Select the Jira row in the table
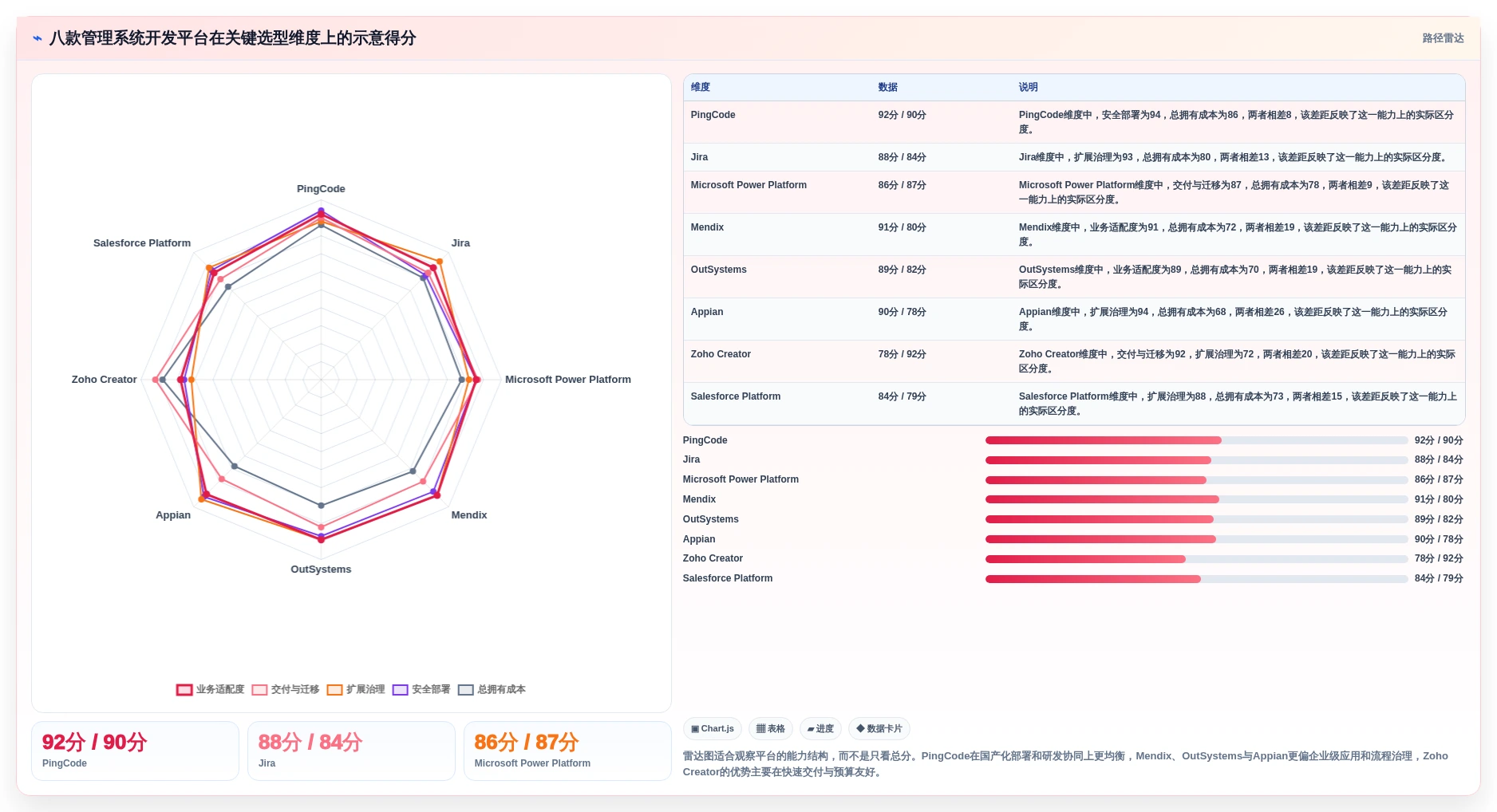Viewport: 1497px width, 812px height. tap(1074, 157)
